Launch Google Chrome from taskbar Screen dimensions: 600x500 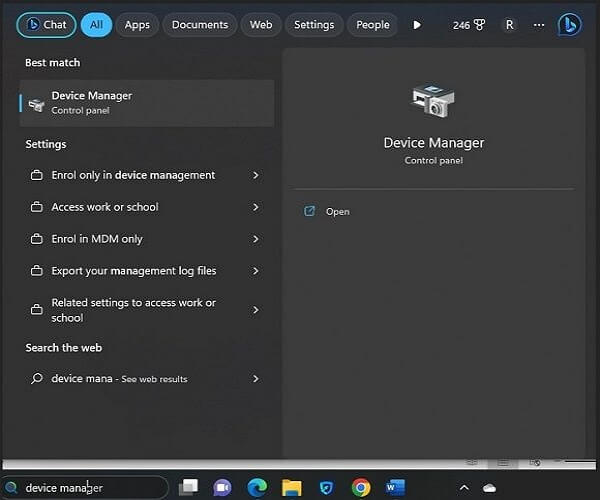point(361,487)
